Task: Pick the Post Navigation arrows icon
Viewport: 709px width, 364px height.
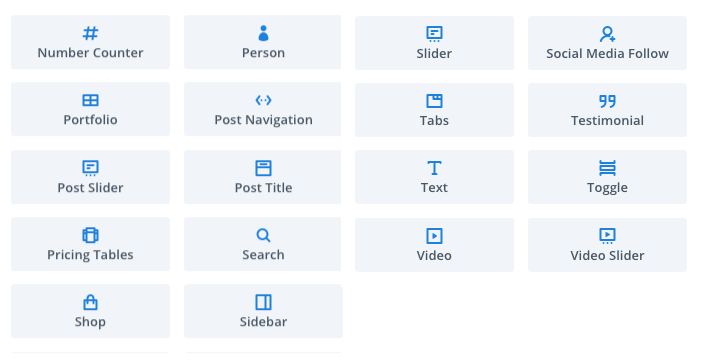Action: coord(263,100)
